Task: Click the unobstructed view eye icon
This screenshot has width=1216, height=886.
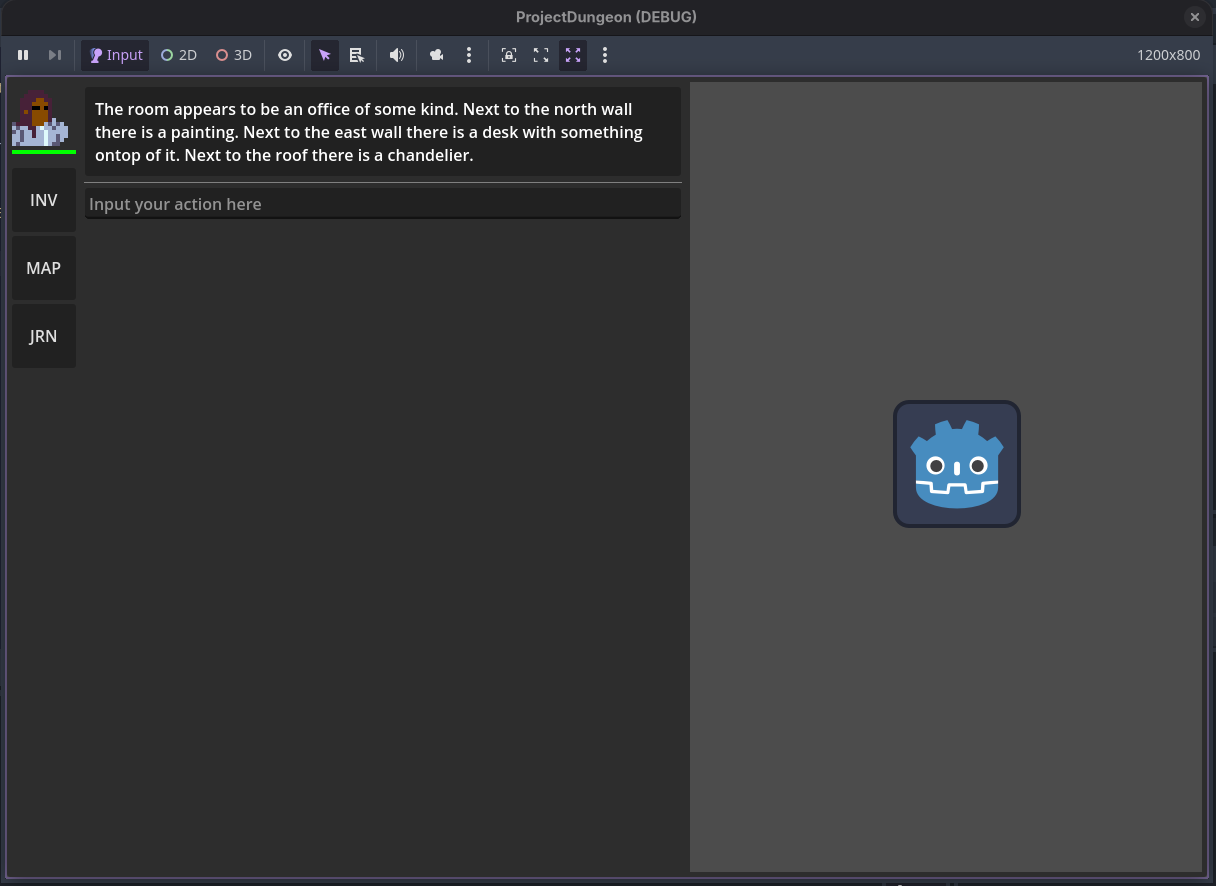Action: 284,55
